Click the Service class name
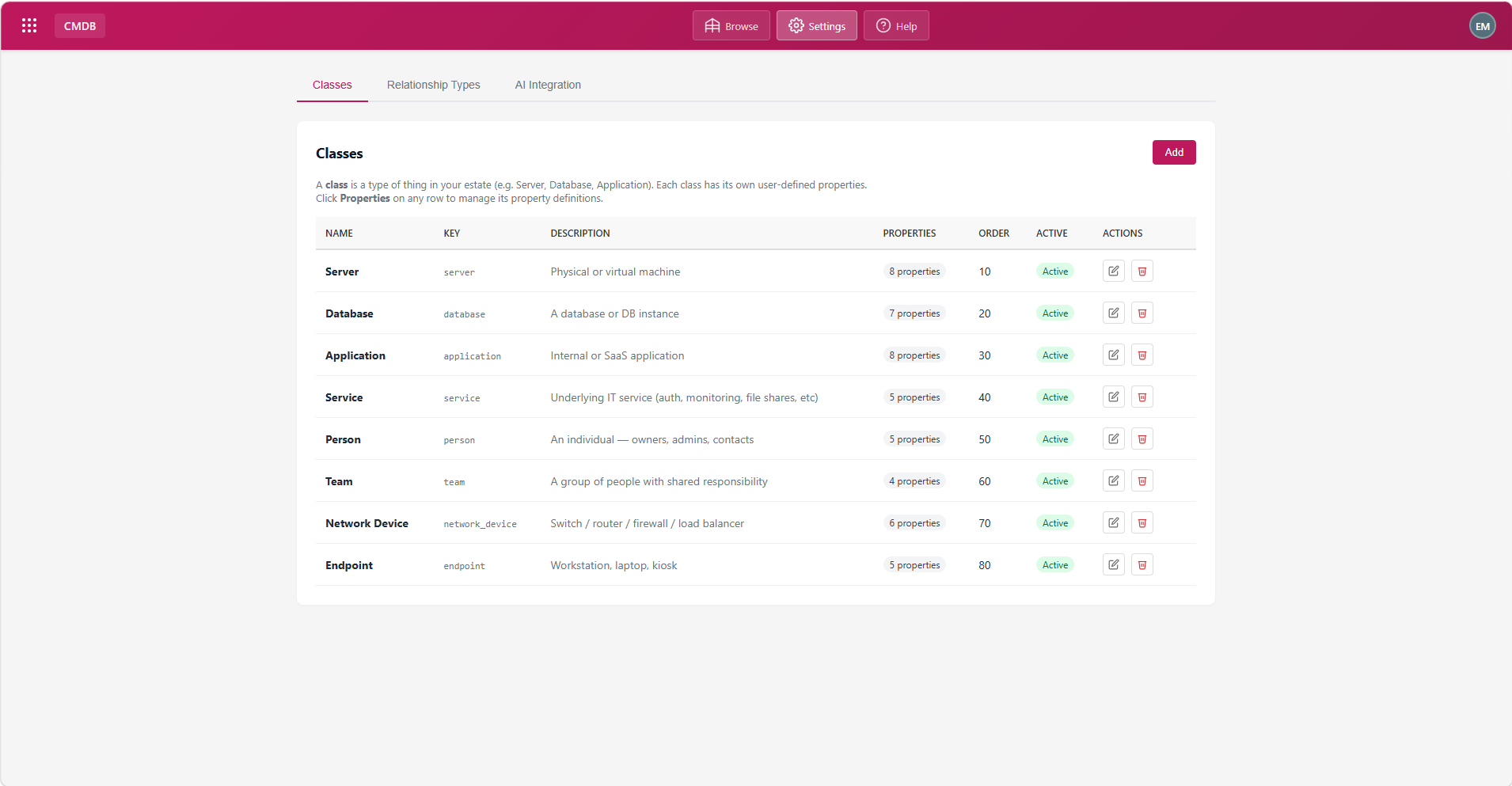 344,397
